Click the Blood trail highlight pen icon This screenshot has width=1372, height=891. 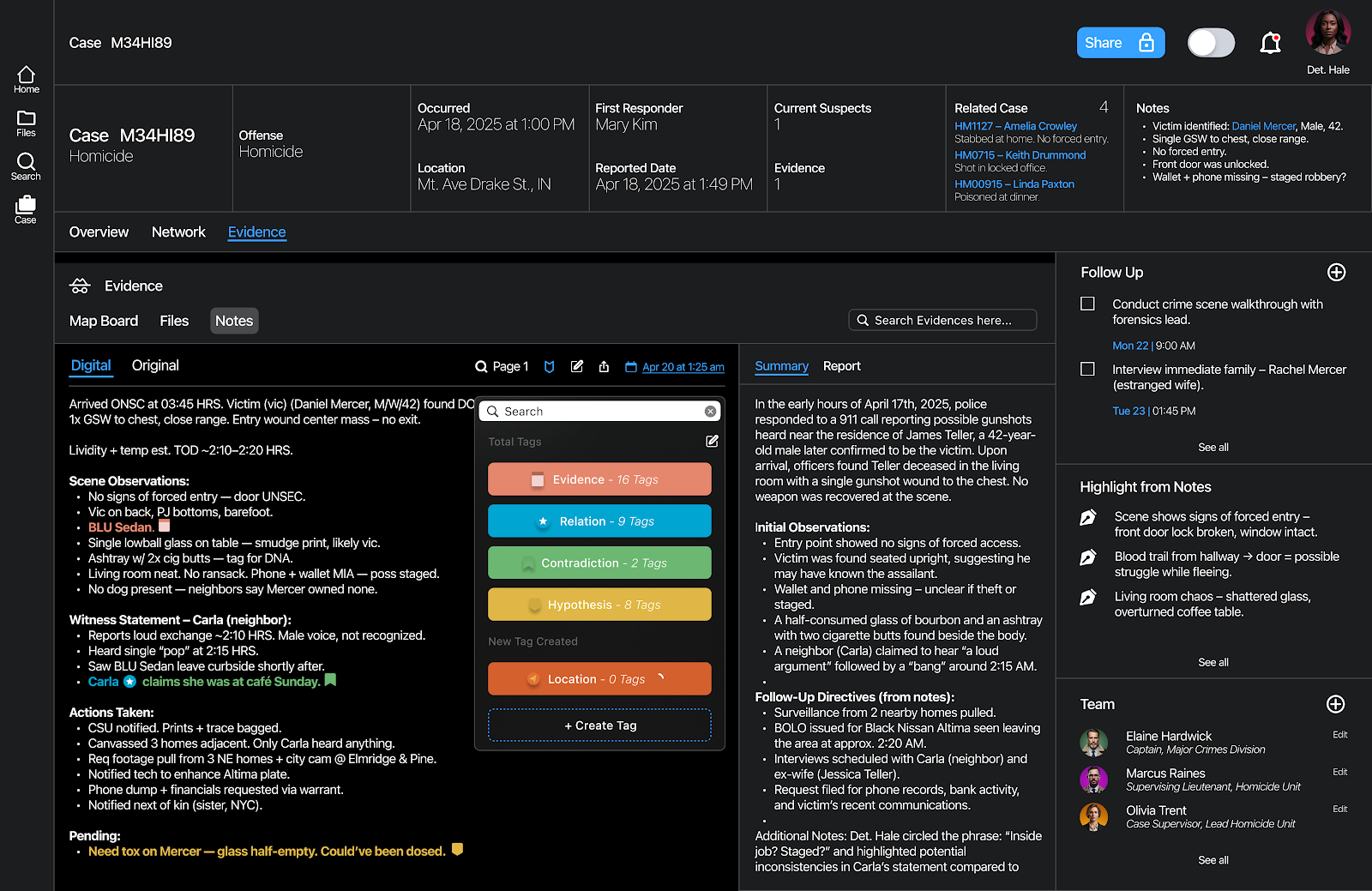point(1087,558)
